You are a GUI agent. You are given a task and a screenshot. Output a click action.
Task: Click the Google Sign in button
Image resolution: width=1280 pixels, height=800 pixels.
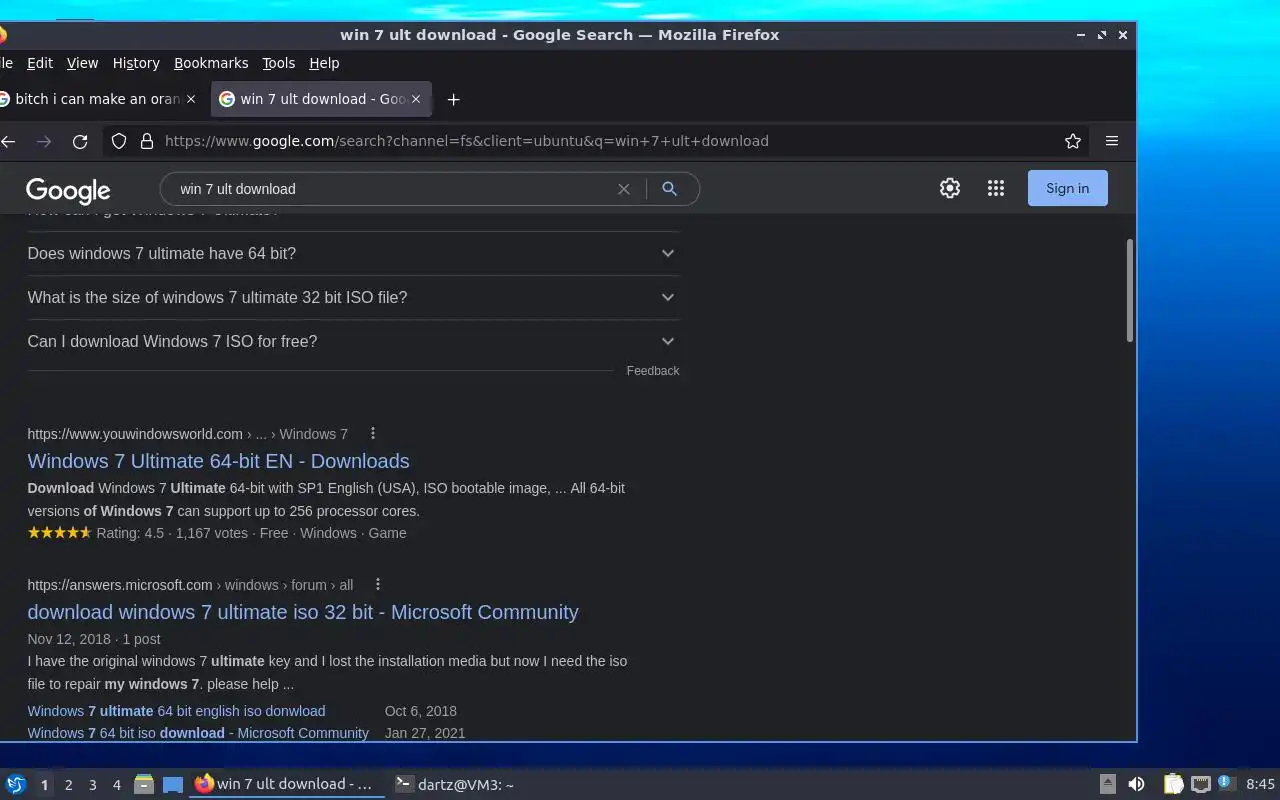[1067, 188]
